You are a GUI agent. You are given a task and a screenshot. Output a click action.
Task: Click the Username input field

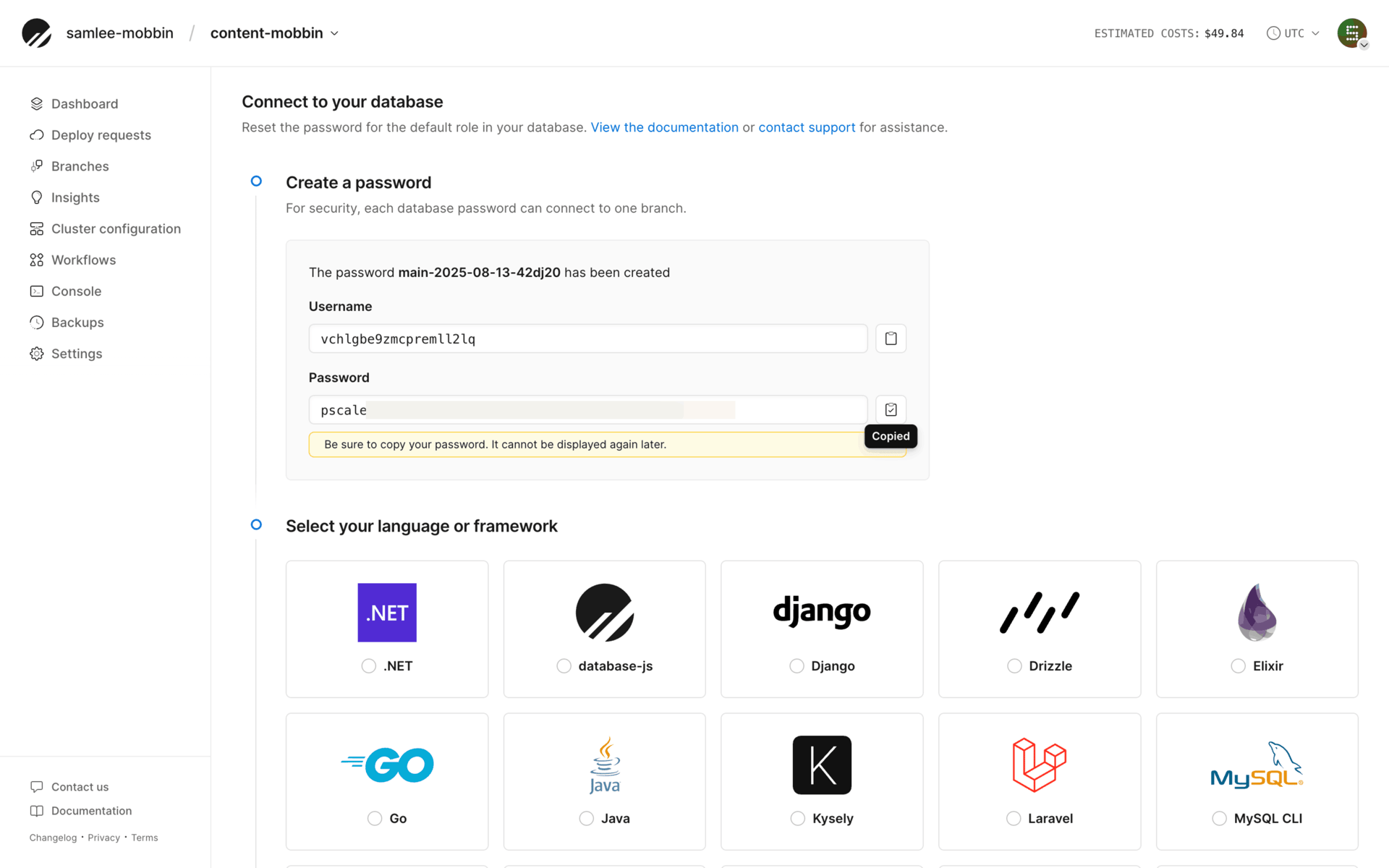pos(588,339)
